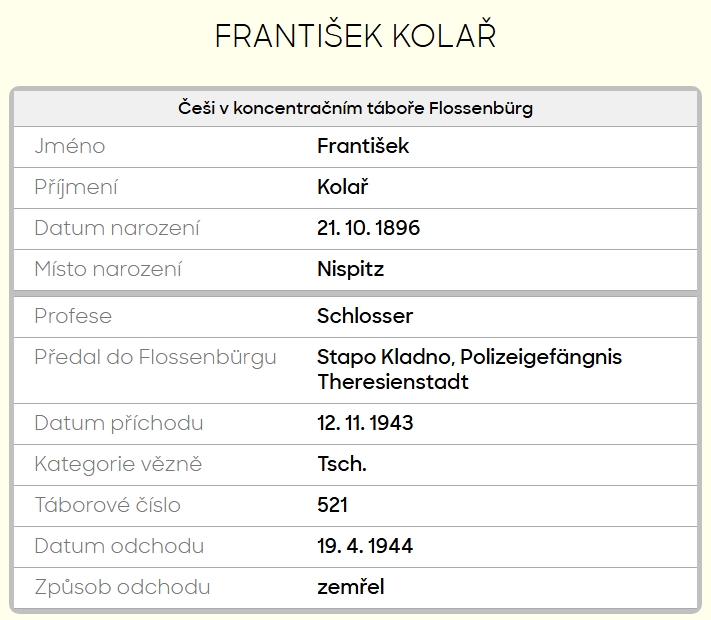Click the table header about Flossenbürg camp
The height and width of the screenshot is (620, 711).
pyautogui.click(x=355, y=108)
